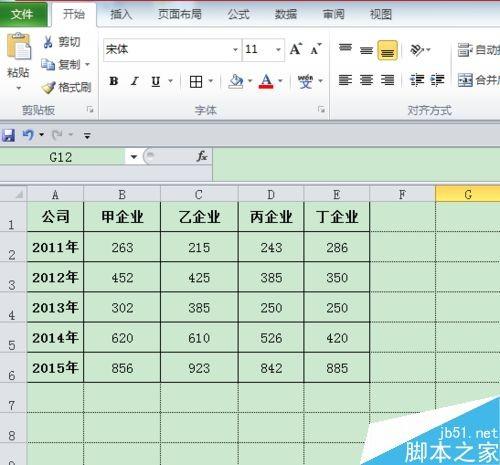Viewport: 500px width, 465px height.
Task: Activate the Format Painter brush
Action: click(48, 87)
